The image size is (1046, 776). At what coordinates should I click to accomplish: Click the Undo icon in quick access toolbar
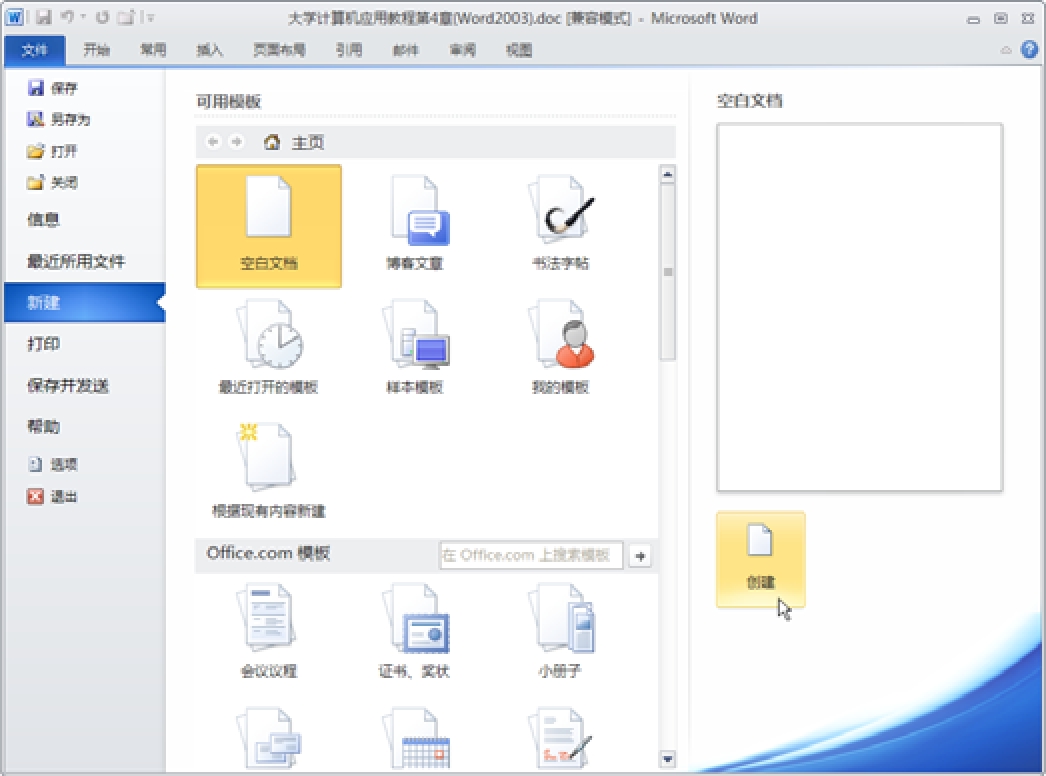pos(67,17)
